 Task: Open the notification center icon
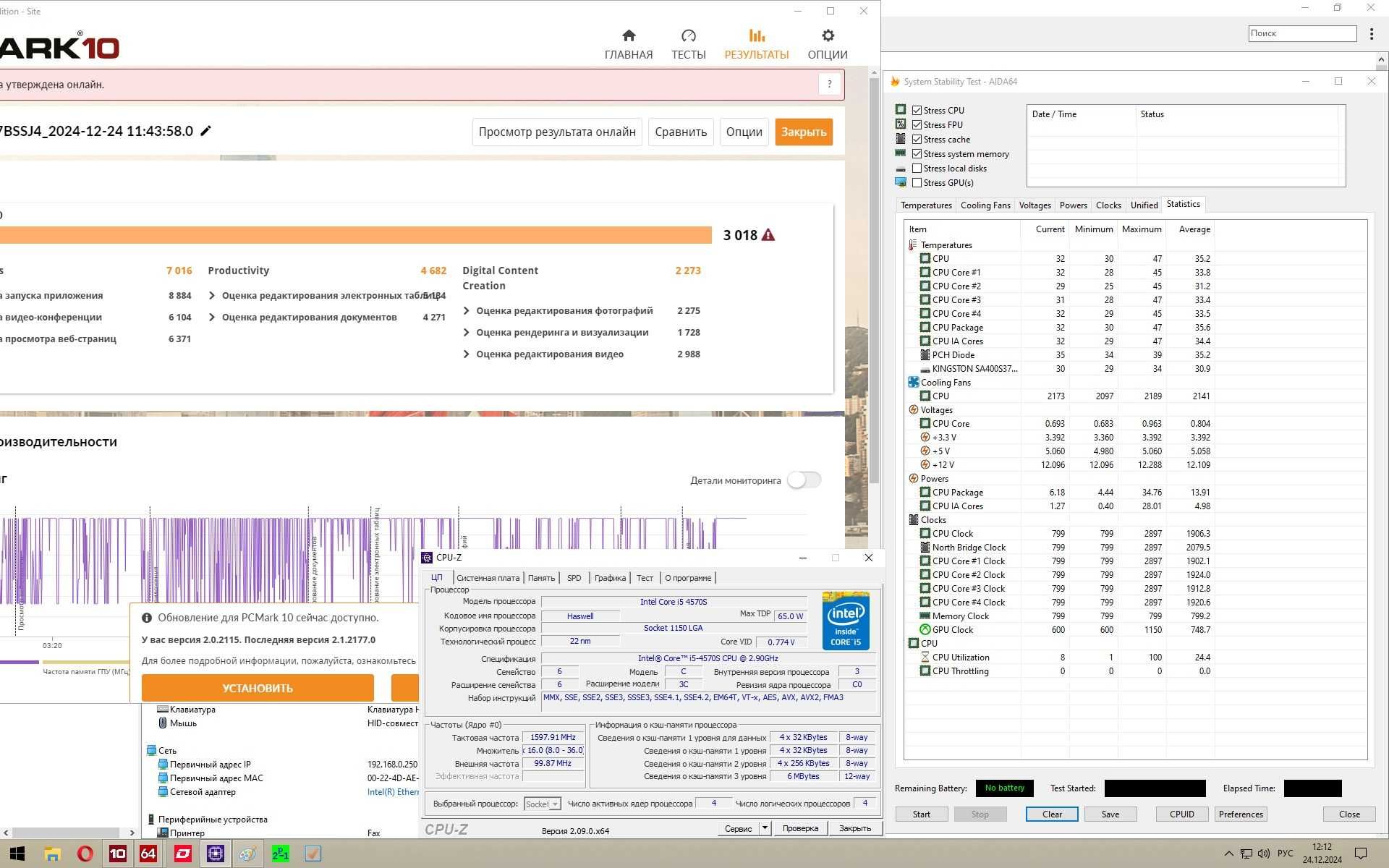click(x=1361, y=854)
